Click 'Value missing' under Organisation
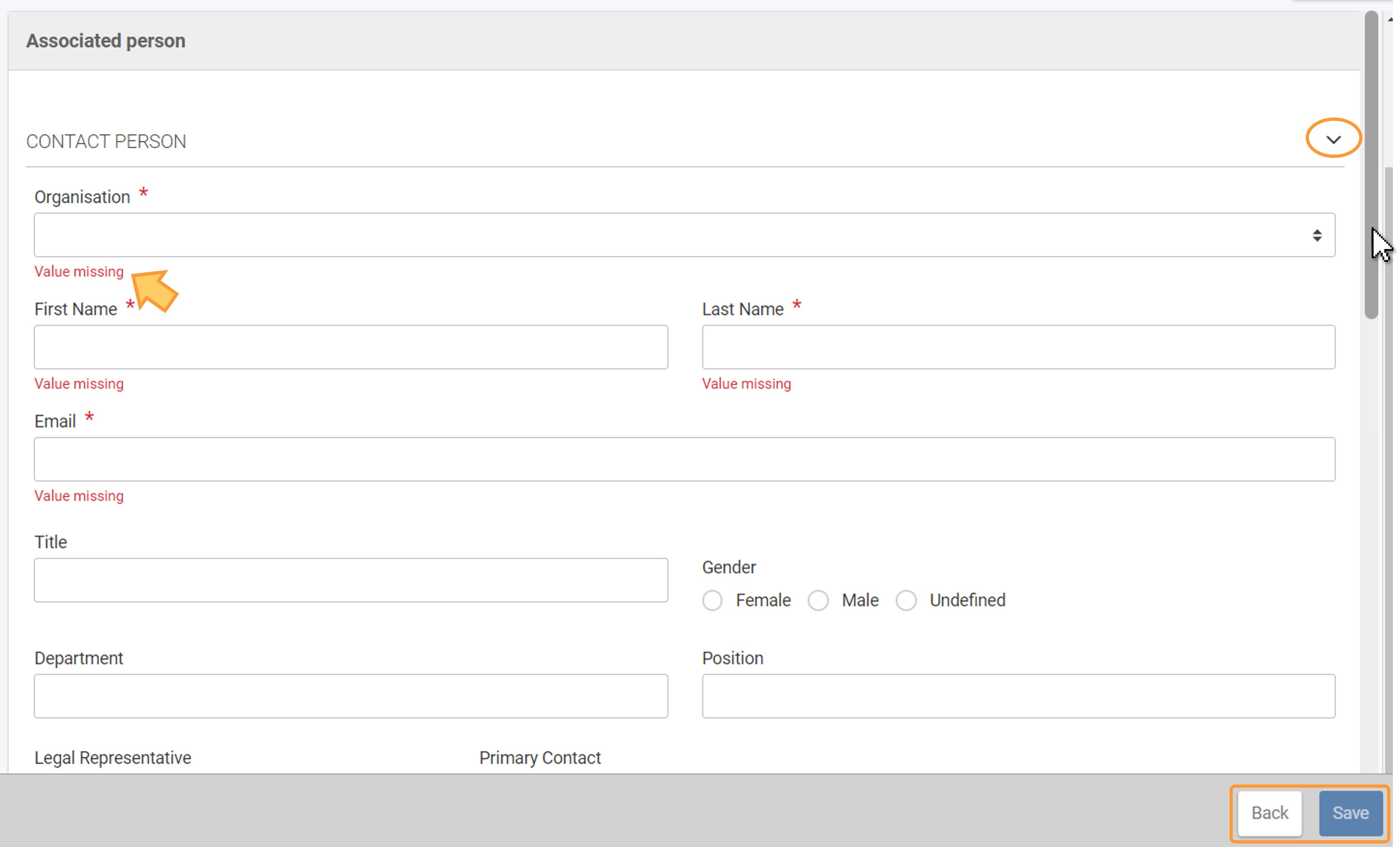This screenshot has height=847, width=1400. pos(79,271)
